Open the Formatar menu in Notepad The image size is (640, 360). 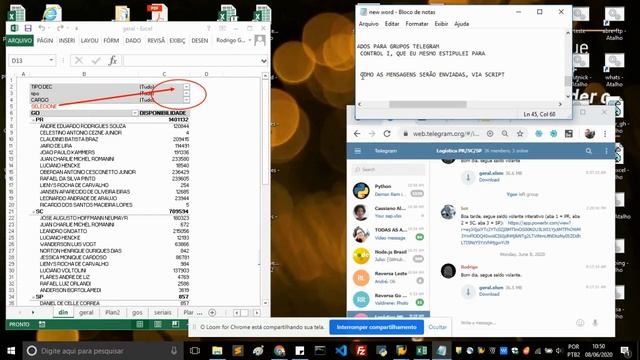417,24
